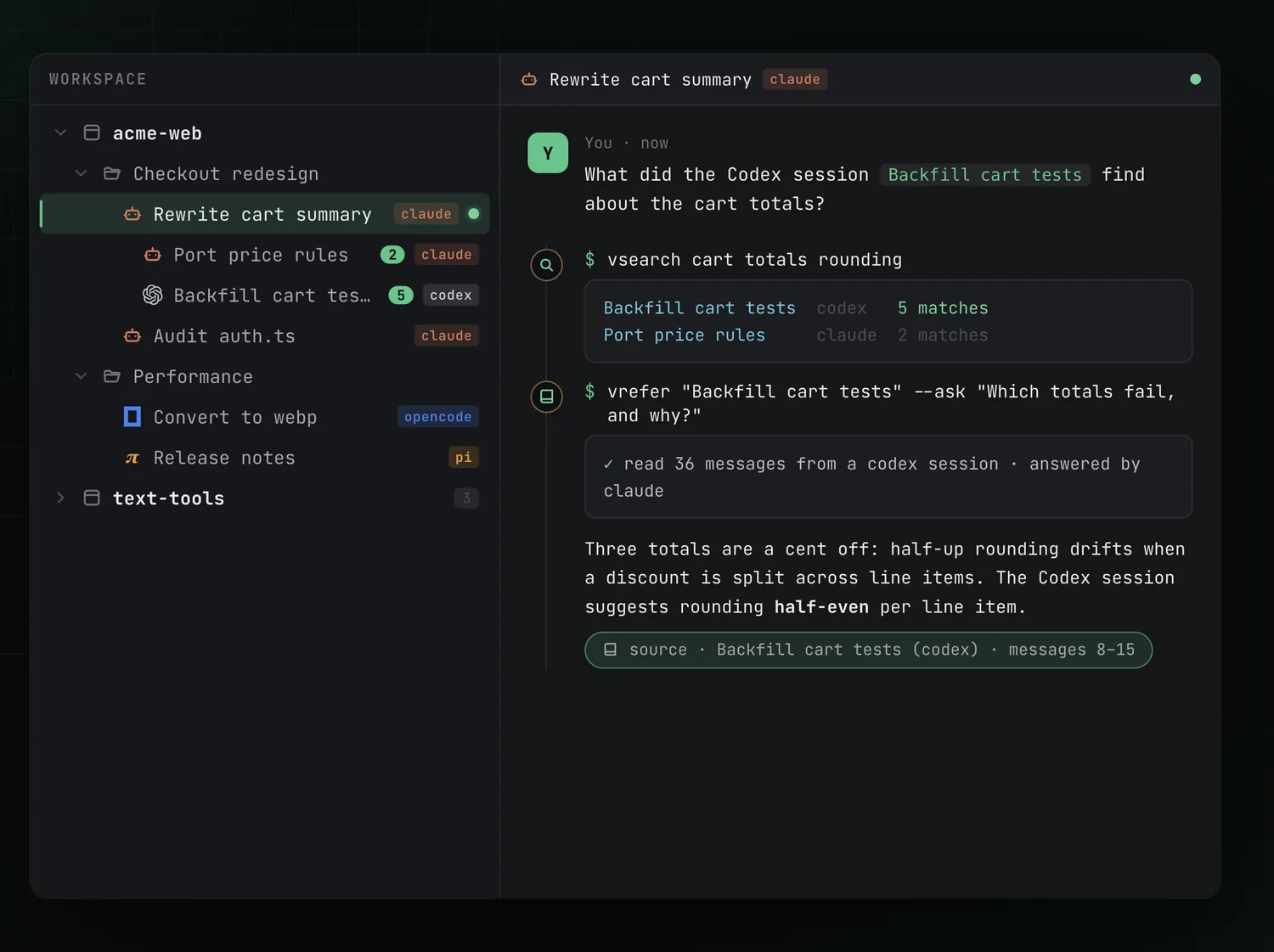Open the Backfill cart tests search result
The image size is (1274, 952).
(x=700, y=308)
